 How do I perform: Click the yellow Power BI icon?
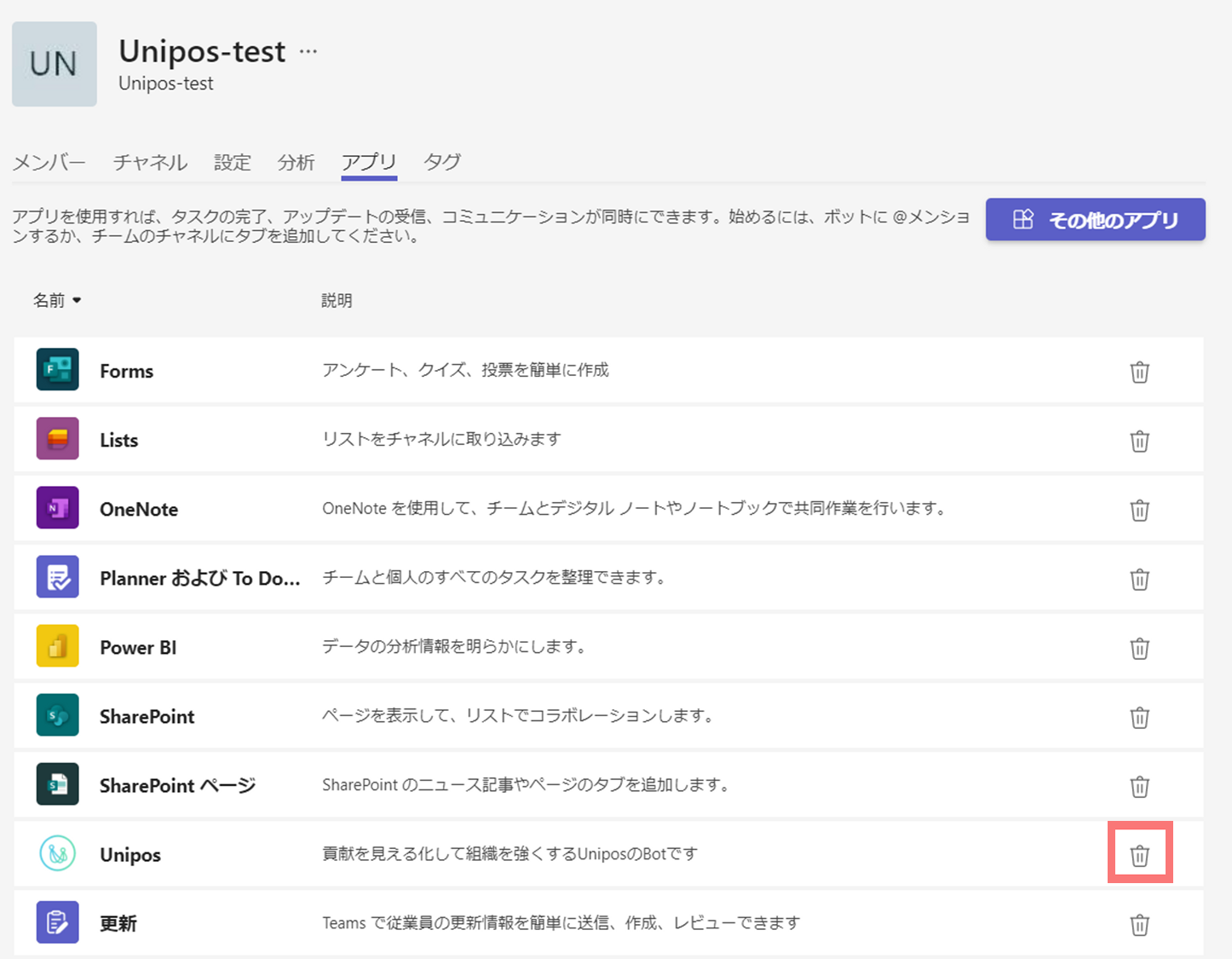coord(58,645)
